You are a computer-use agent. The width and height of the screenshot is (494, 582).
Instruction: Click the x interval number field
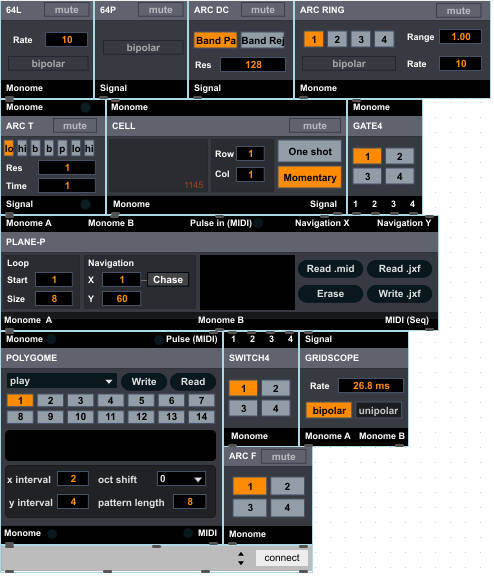pos(73,479)
